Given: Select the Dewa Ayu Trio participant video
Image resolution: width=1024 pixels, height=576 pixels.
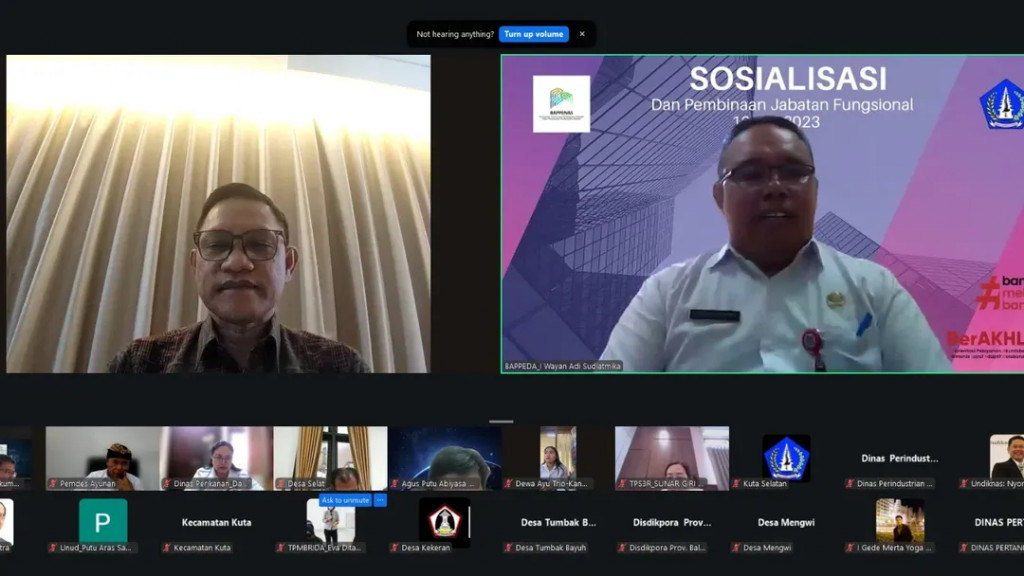Looking at the screenshot, I should (558, 457).
